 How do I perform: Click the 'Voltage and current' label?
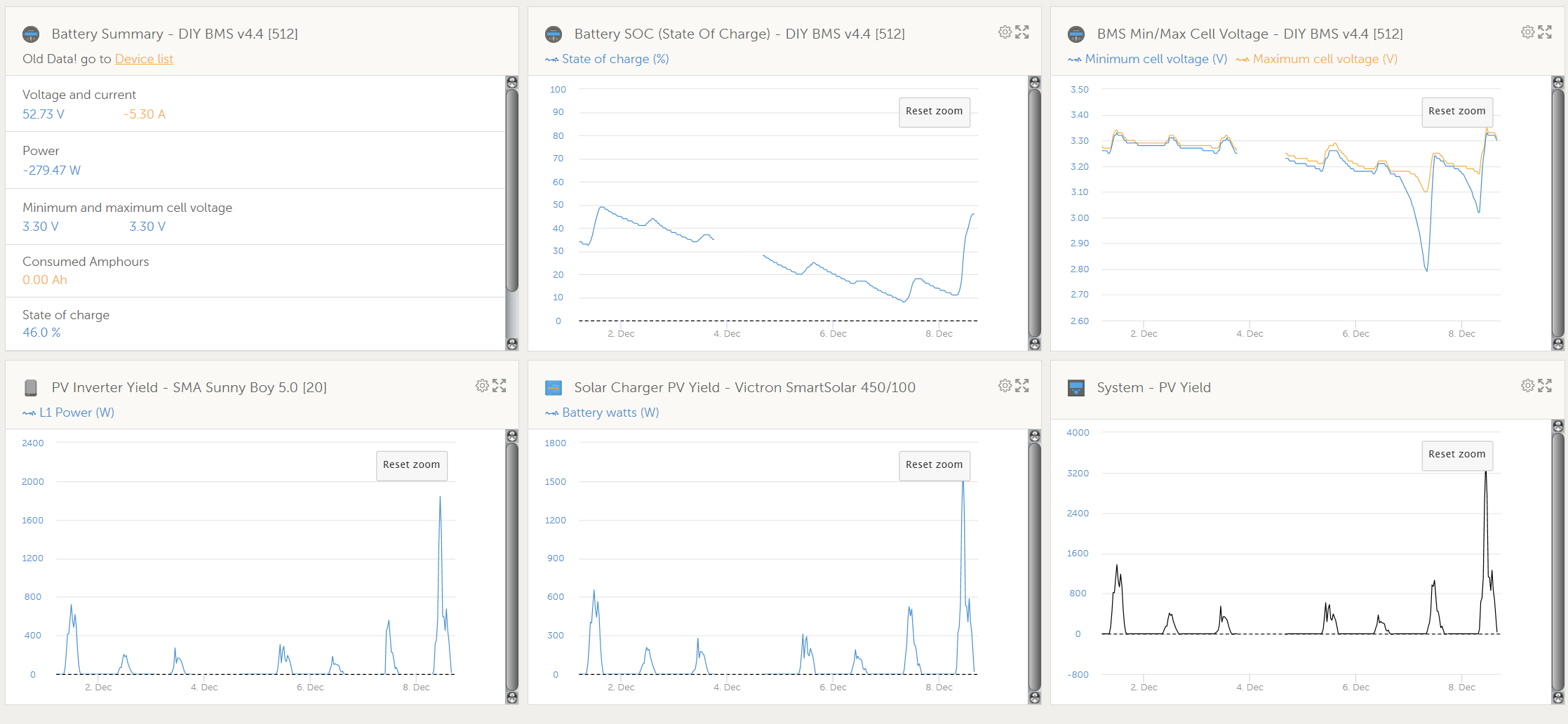[79, 95]
